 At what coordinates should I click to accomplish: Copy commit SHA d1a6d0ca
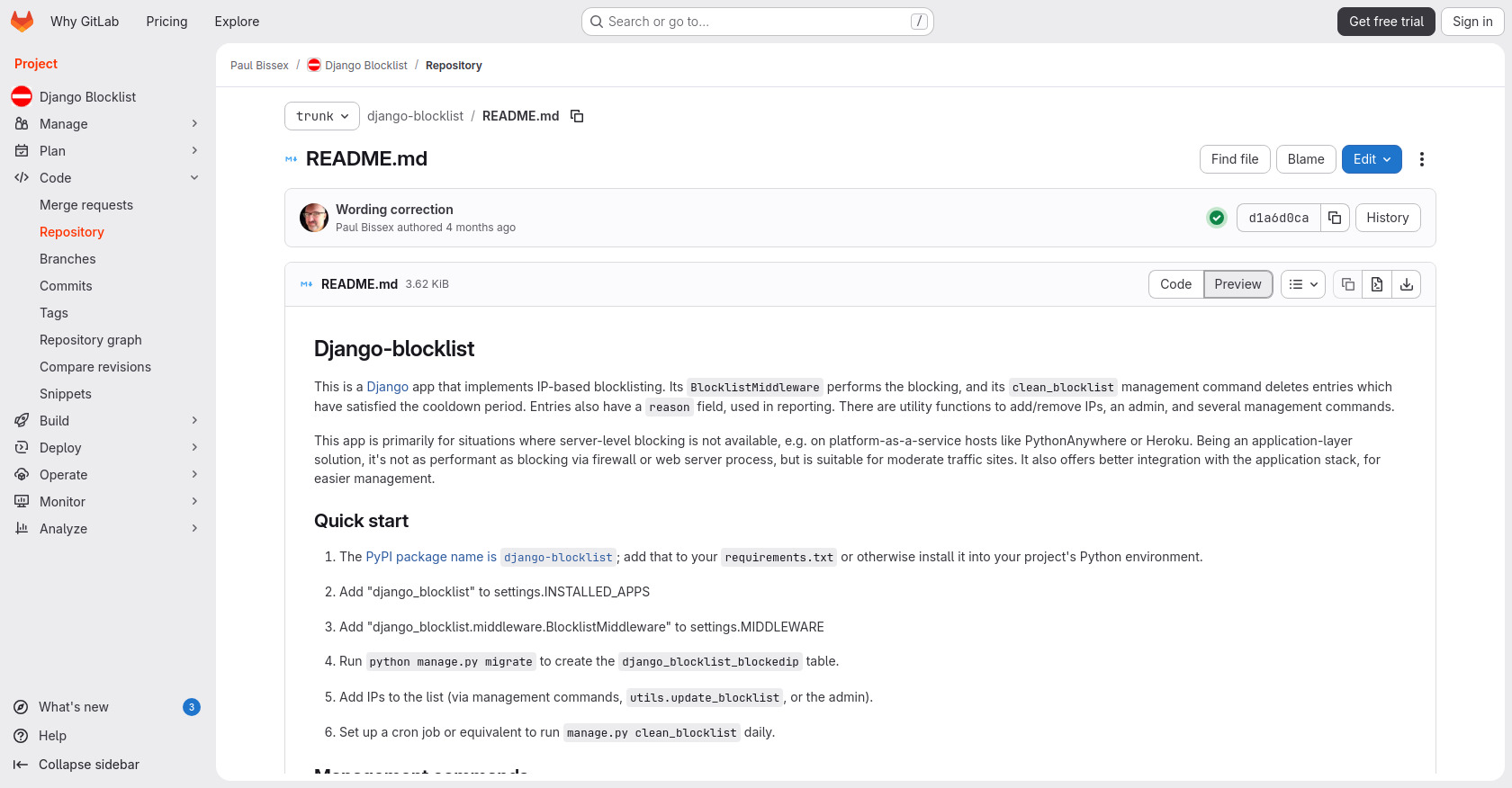click(1335, 218)
